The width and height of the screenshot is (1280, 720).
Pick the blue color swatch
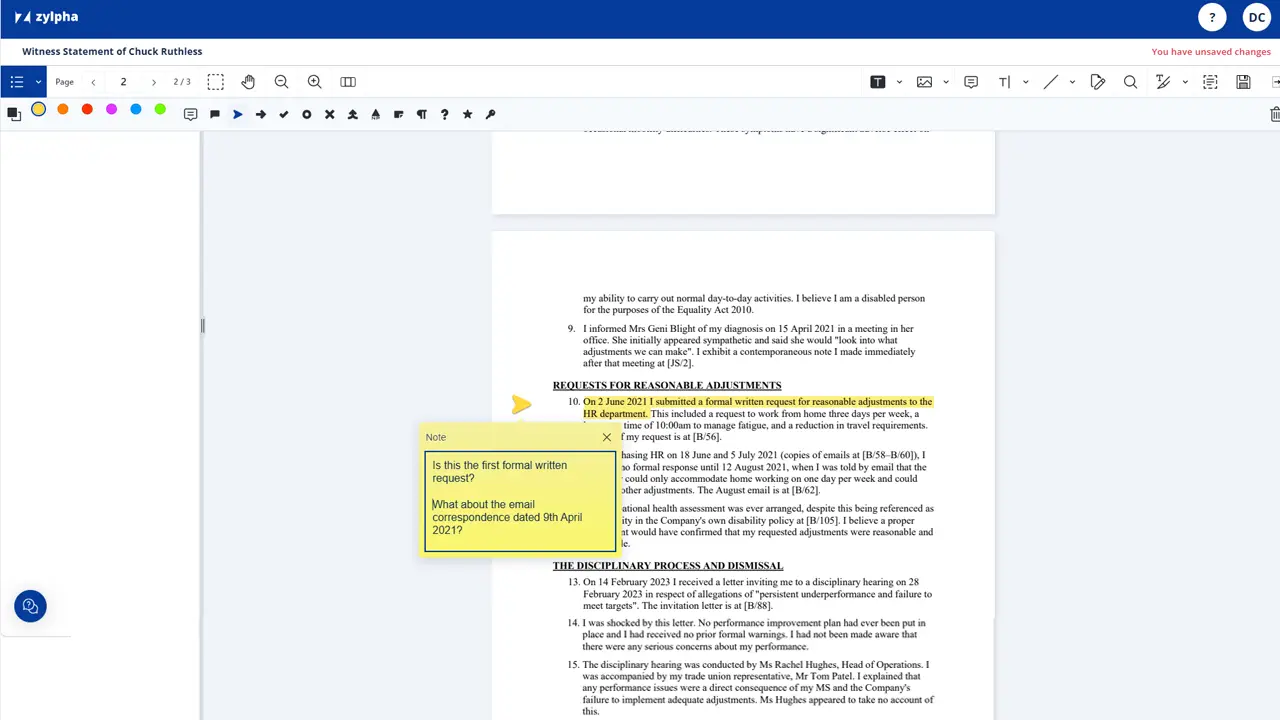[x=135, y=109]
